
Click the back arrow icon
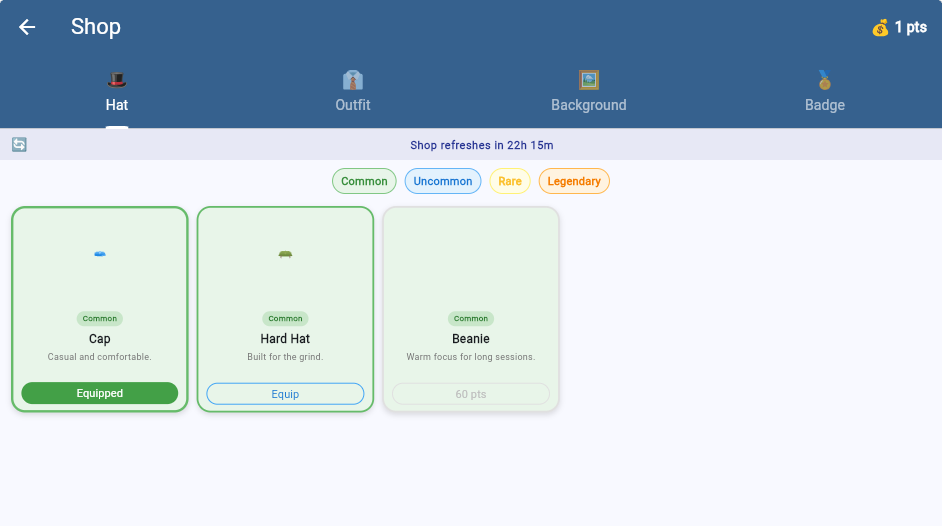coord(27,27)
